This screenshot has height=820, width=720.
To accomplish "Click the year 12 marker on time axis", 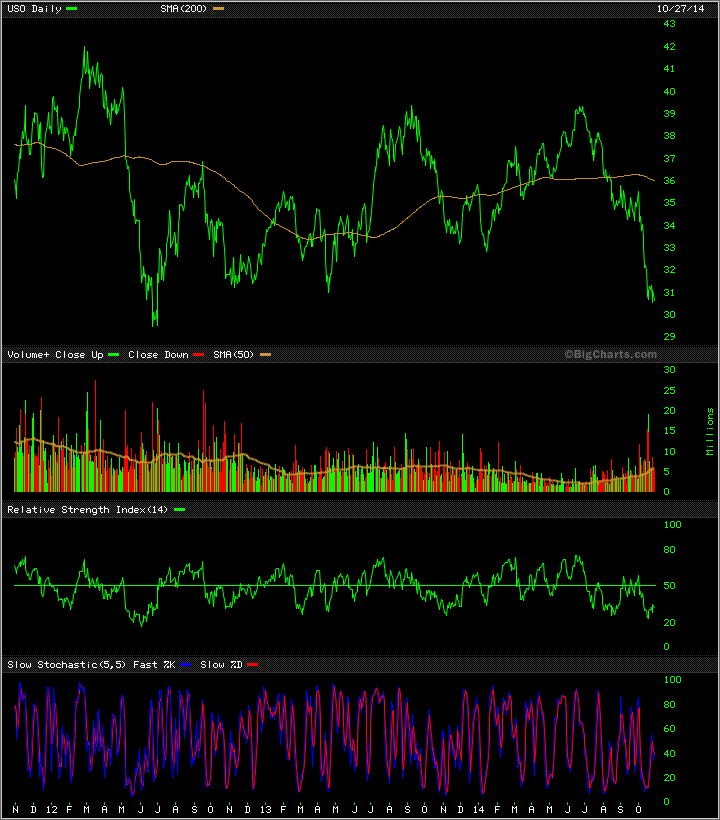I will [x=51, y=808].
